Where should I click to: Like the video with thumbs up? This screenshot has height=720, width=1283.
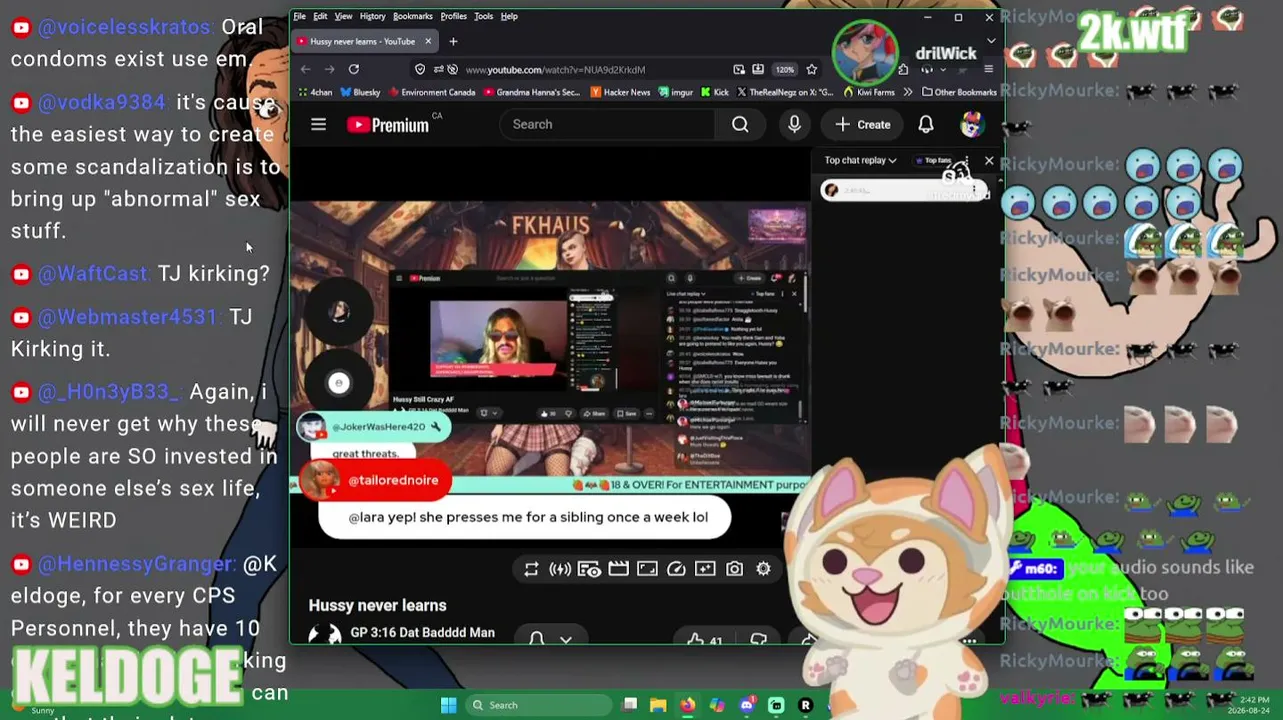click(x=704, y=639)
